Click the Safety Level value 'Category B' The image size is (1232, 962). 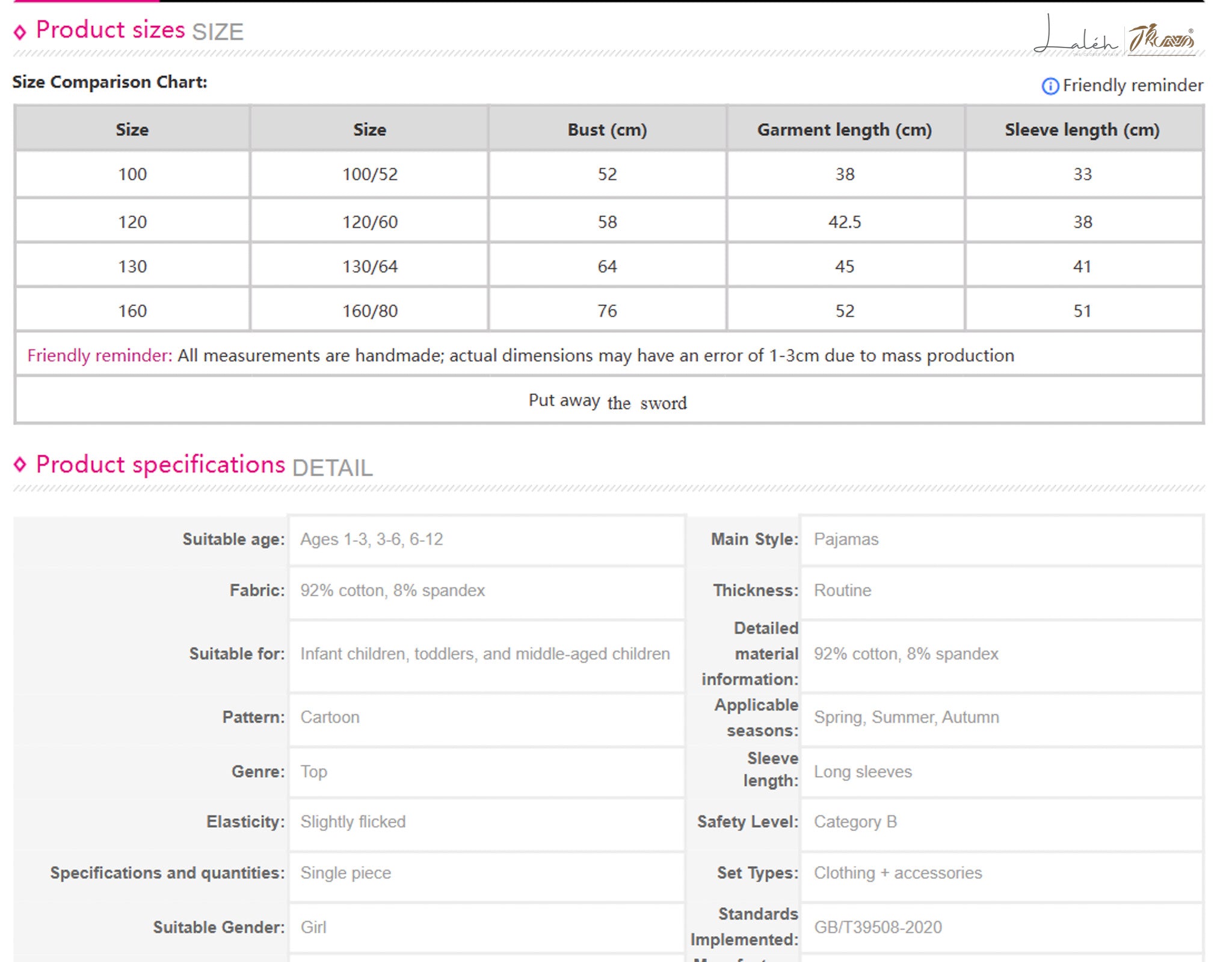pos(855,822)
